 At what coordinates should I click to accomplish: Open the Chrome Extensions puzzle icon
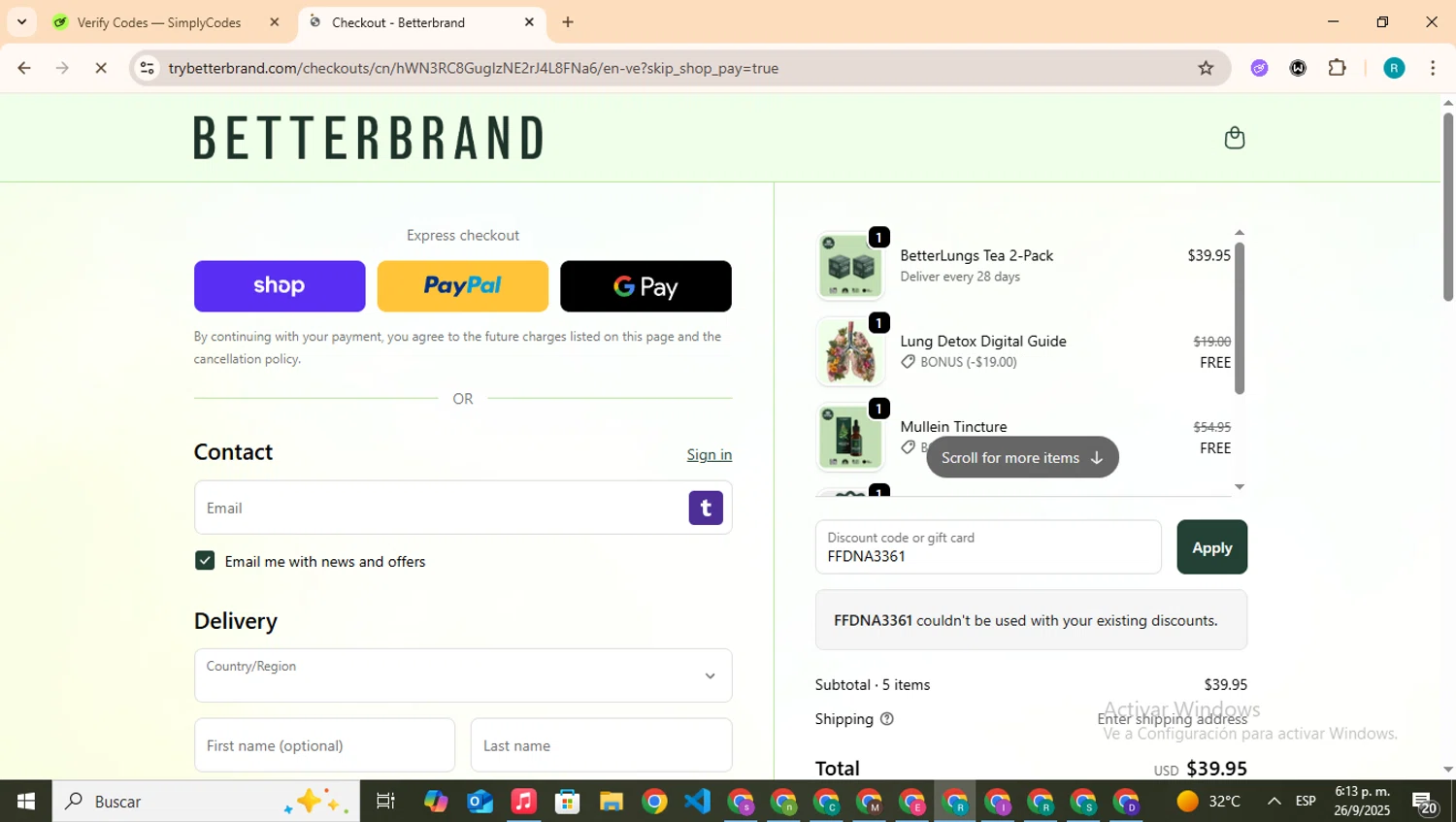click(1338, 68)
